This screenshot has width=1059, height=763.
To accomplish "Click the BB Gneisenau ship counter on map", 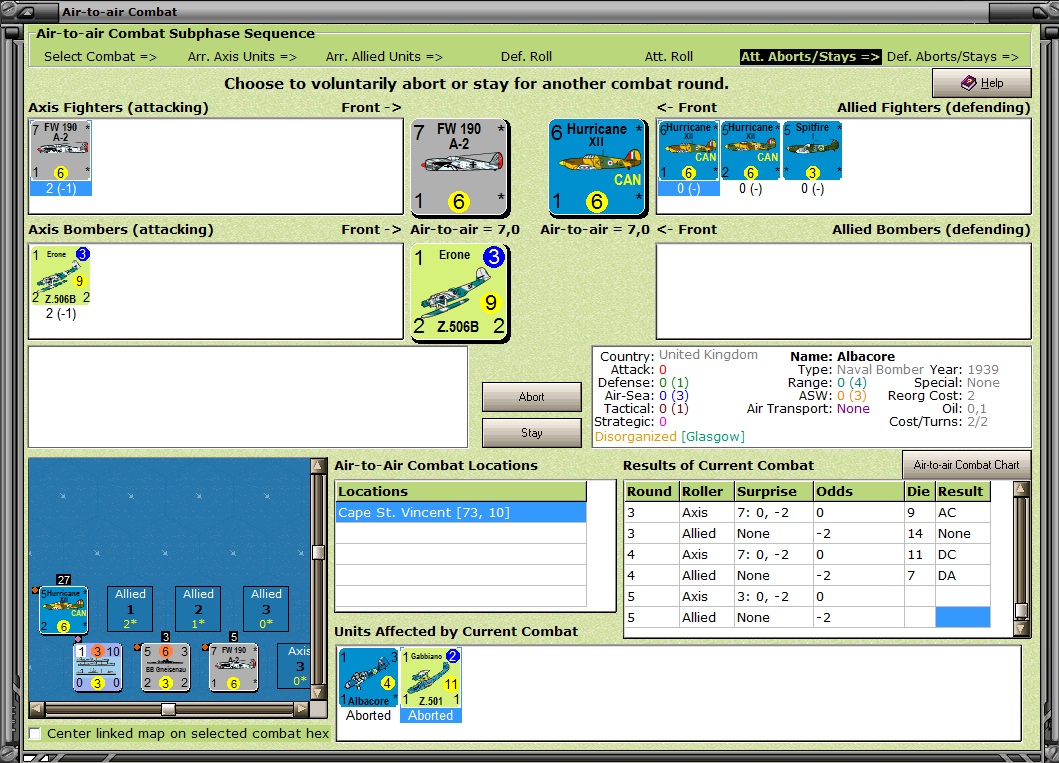I will click(x=165, y=667).
